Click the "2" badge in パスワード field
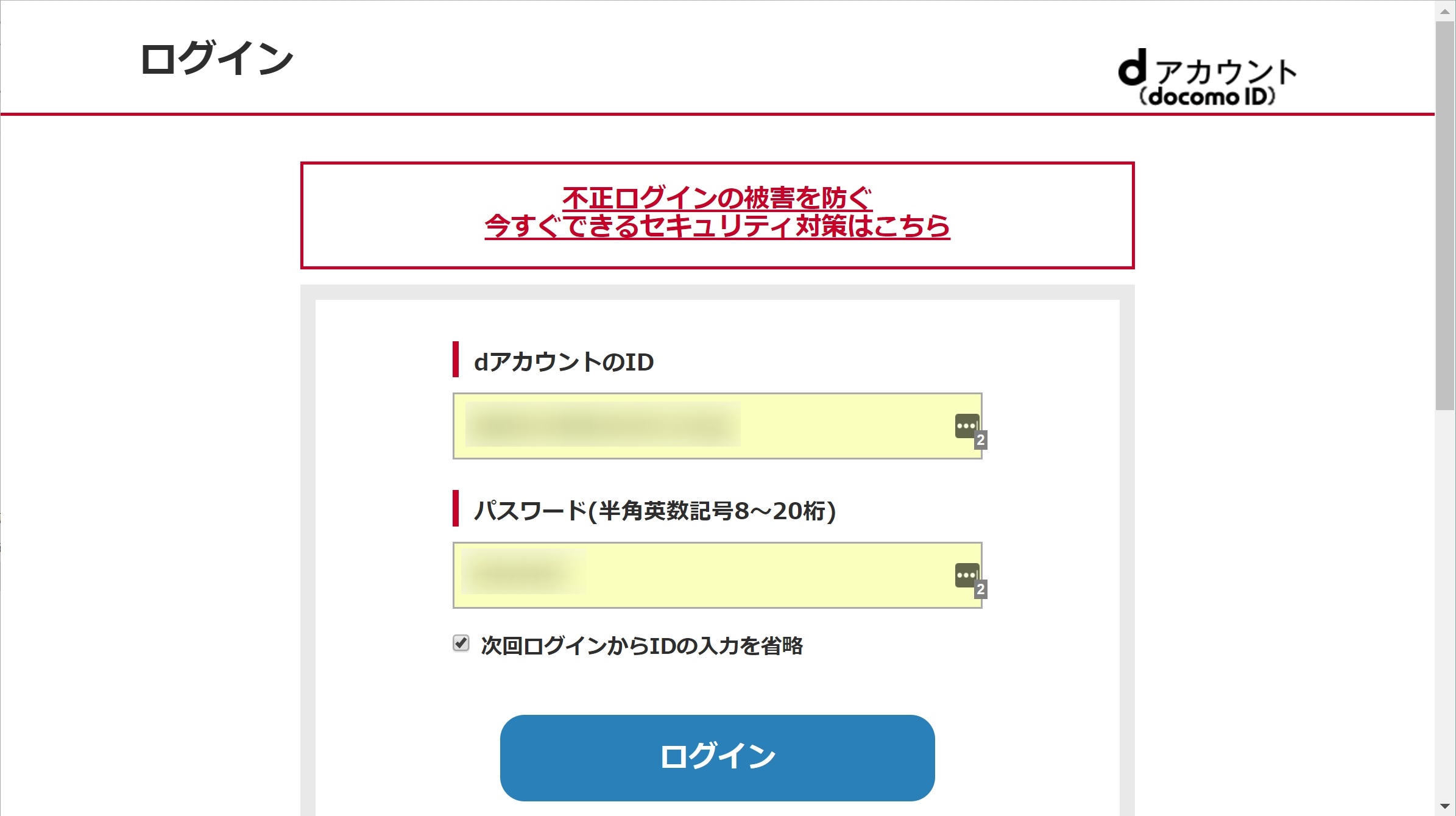 point(980,589)
